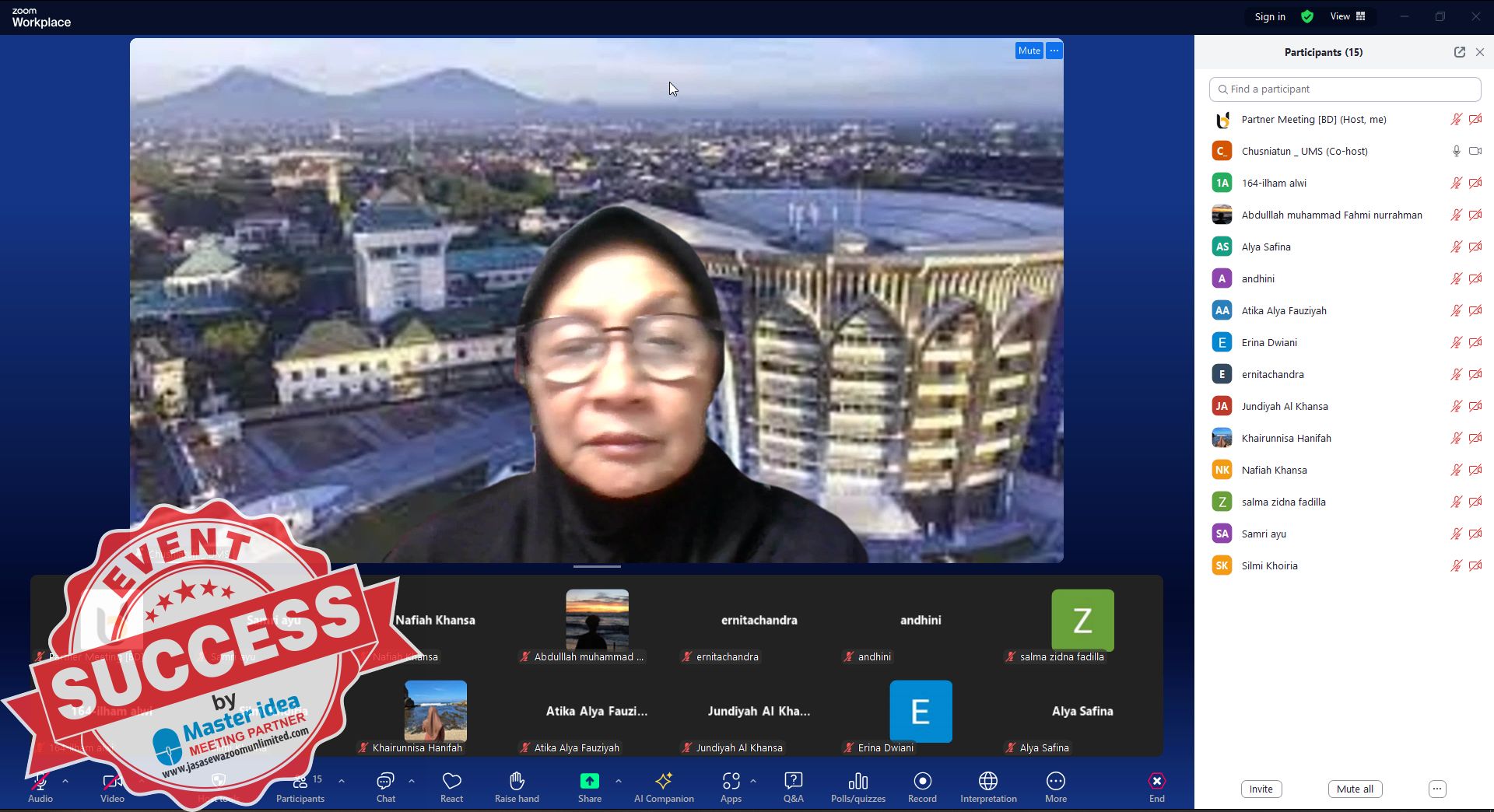This screenshot has width=1494, height=812.
Task: Click the Mute all button
Action: (1355, 789)
